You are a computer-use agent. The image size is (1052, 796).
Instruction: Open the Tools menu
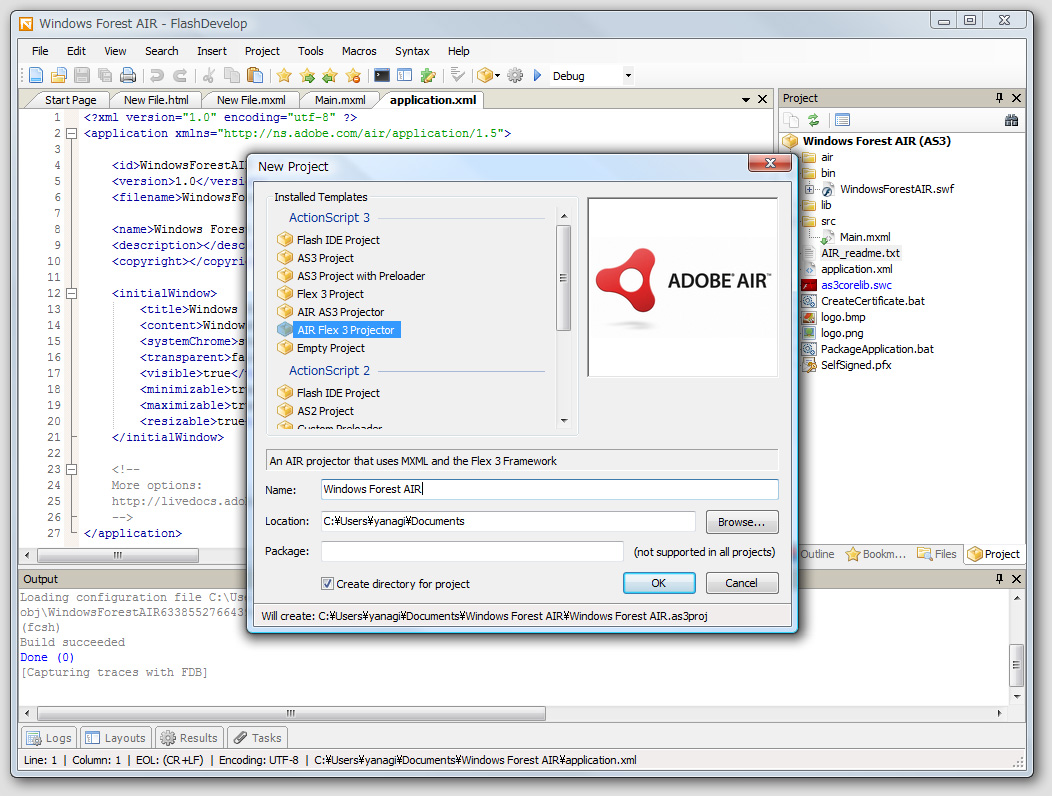[x=311, y=51]
